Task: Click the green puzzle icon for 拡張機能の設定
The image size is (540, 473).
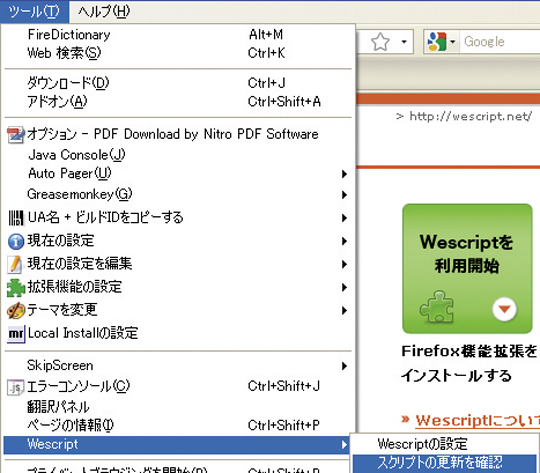Action: coord(16,288)
